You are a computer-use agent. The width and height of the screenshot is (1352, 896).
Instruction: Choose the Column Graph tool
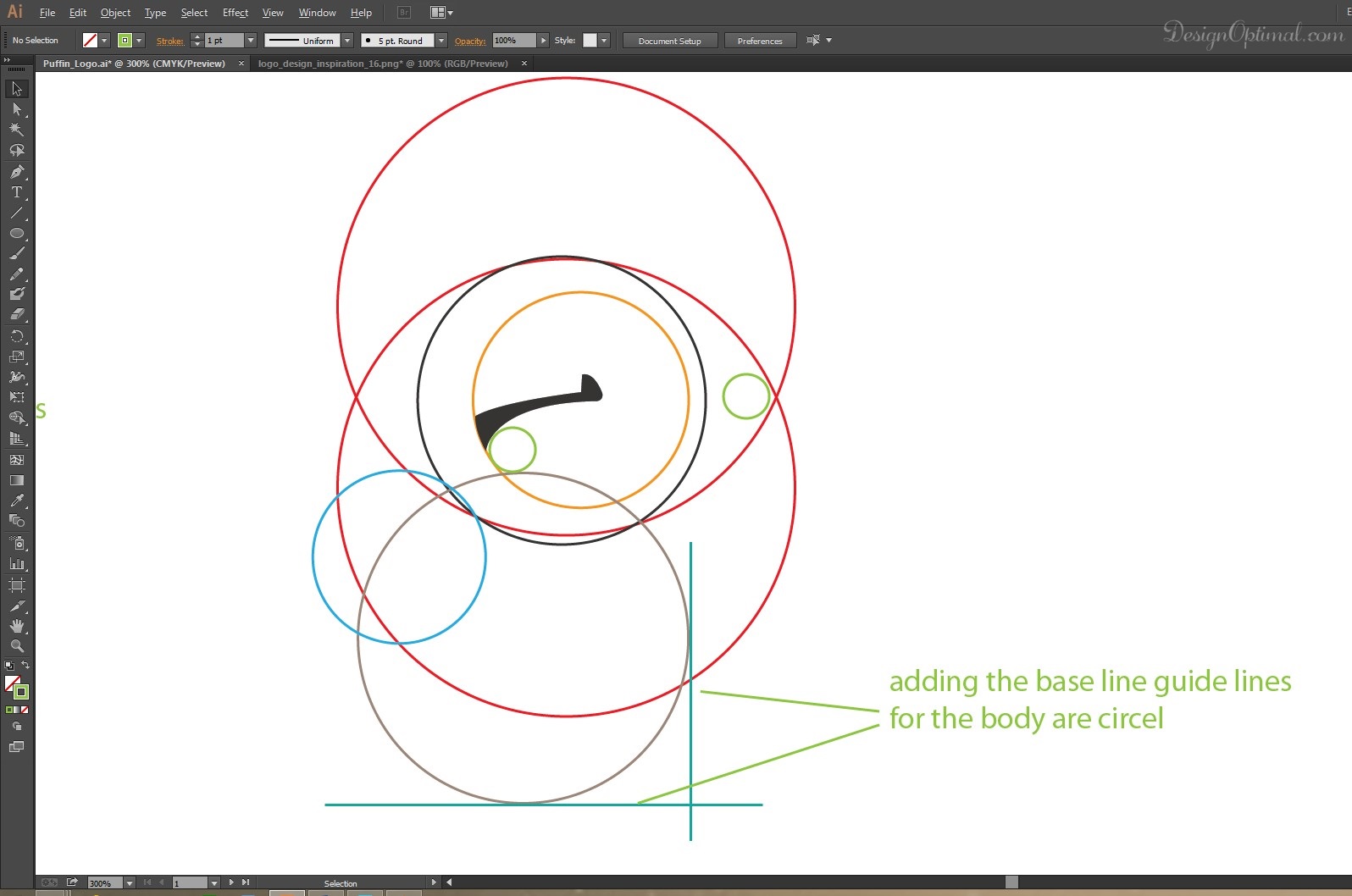tap(17, 563)
